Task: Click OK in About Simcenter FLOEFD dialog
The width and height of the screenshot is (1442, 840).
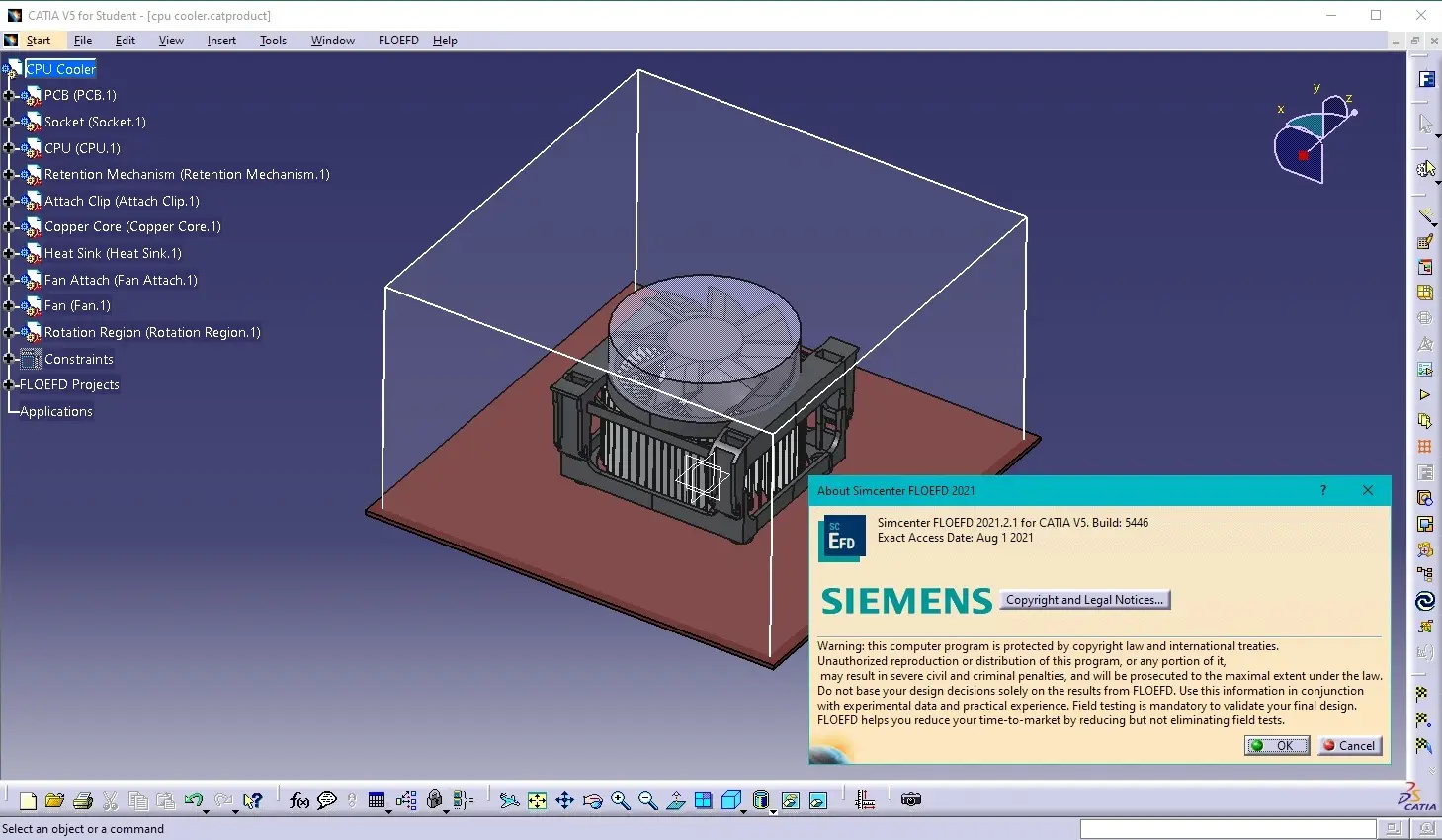Action: [1277, 746]
